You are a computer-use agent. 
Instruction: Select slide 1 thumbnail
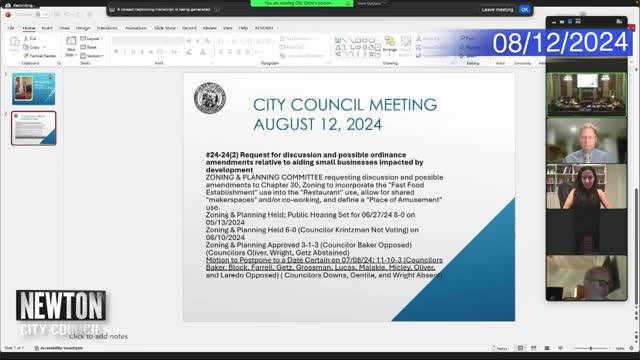click(x=33, y=89)
